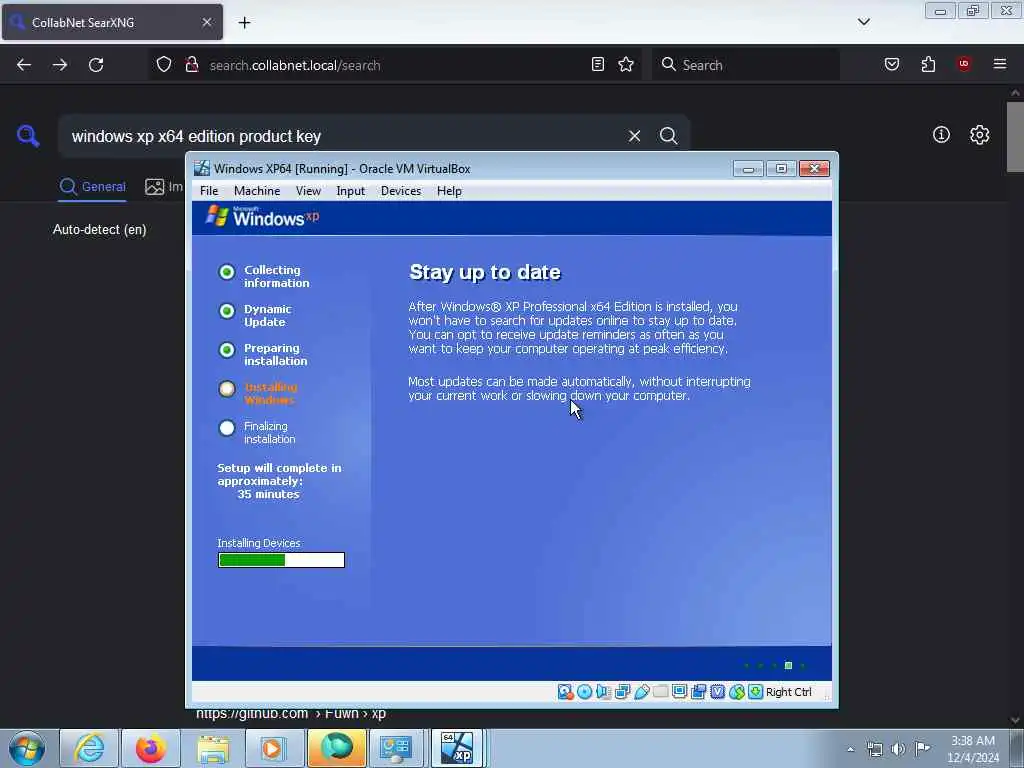Open Windows Media Player from taskbar
1024x768 pixels.
pos(273,748)
